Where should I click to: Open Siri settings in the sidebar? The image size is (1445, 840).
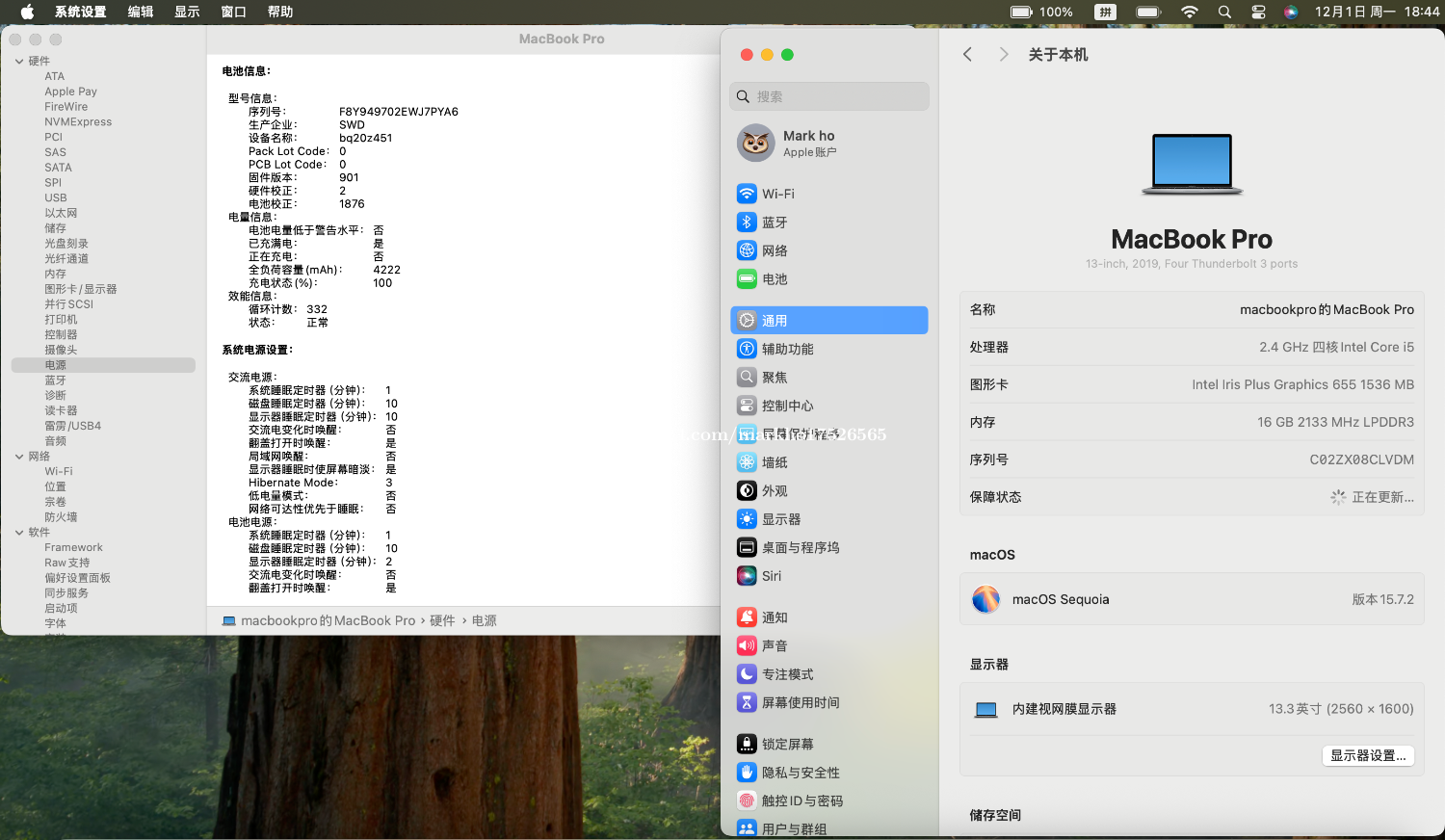(x=771, y=576)
